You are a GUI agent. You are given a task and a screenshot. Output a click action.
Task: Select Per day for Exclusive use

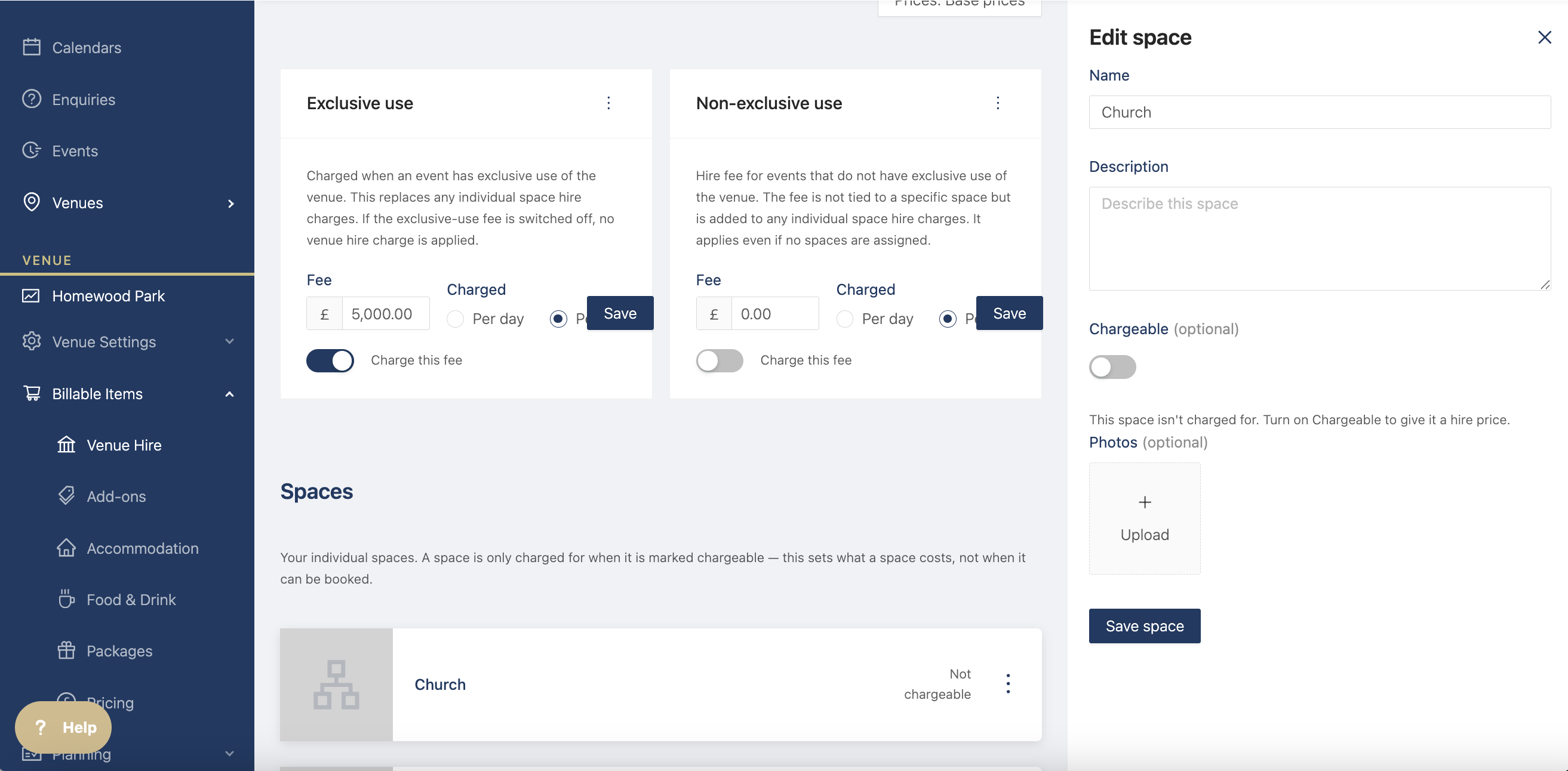456,319
